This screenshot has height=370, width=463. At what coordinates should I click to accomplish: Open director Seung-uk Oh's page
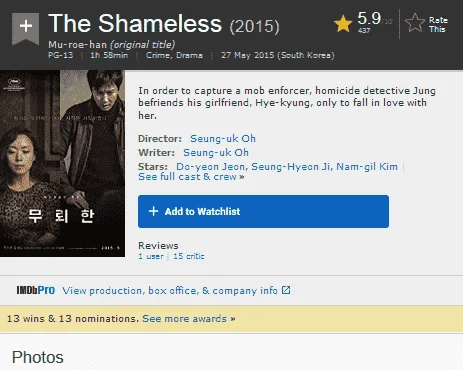tap(223, 138)
